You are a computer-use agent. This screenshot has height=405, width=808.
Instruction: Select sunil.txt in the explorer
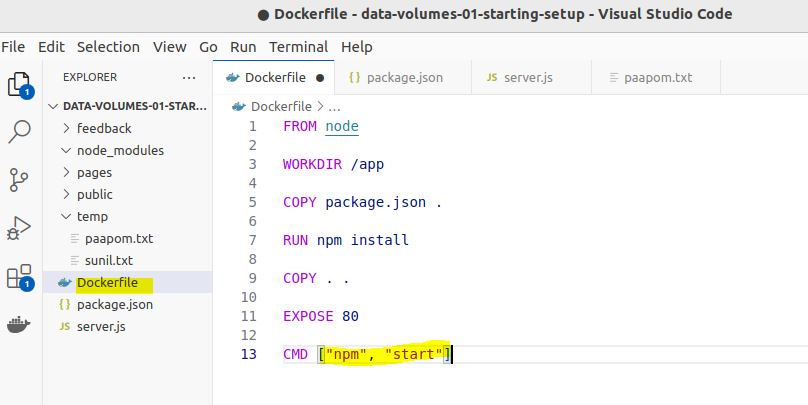[108, 260]
